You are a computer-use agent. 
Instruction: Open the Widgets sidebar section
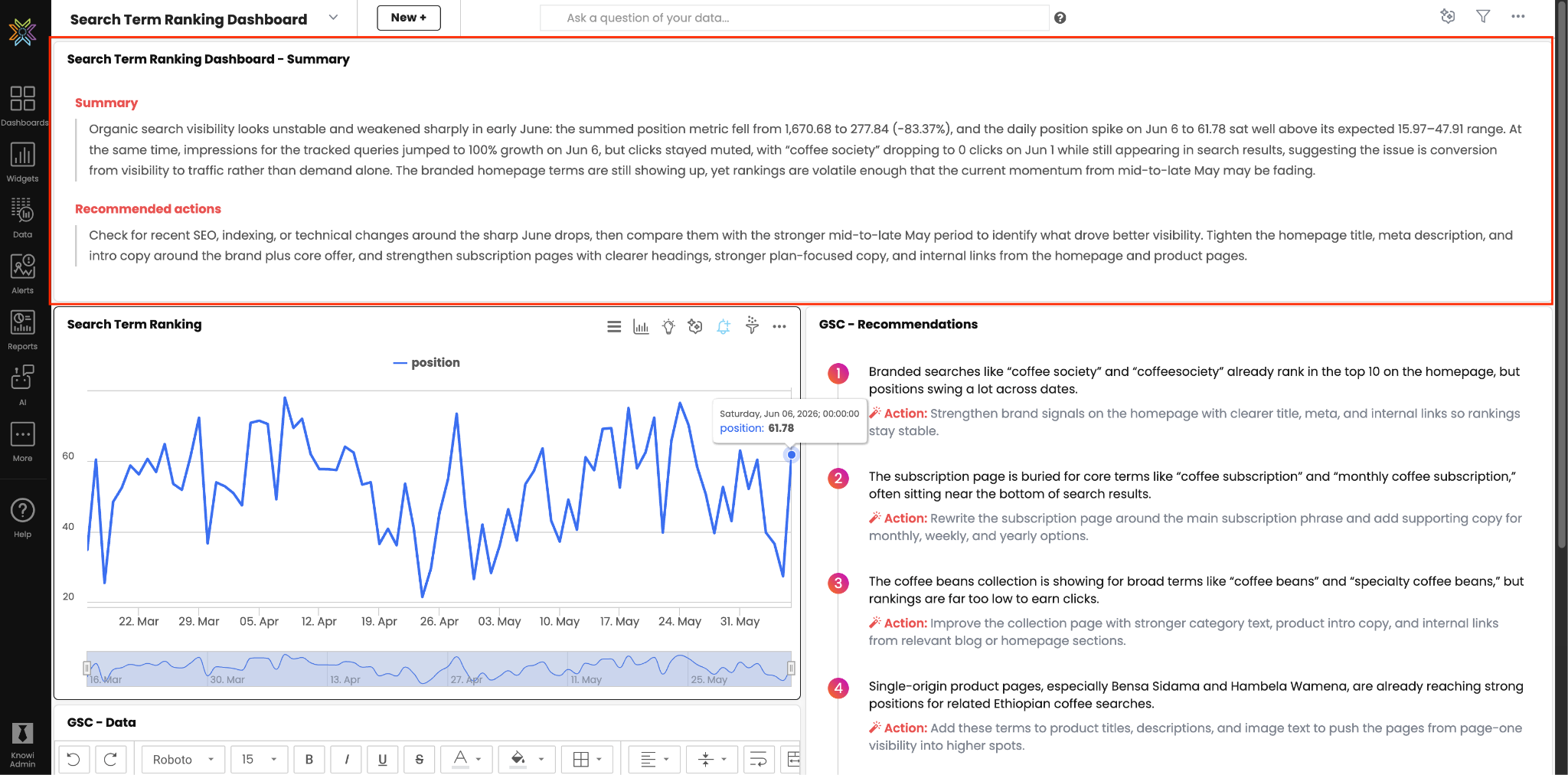(23, 162)
